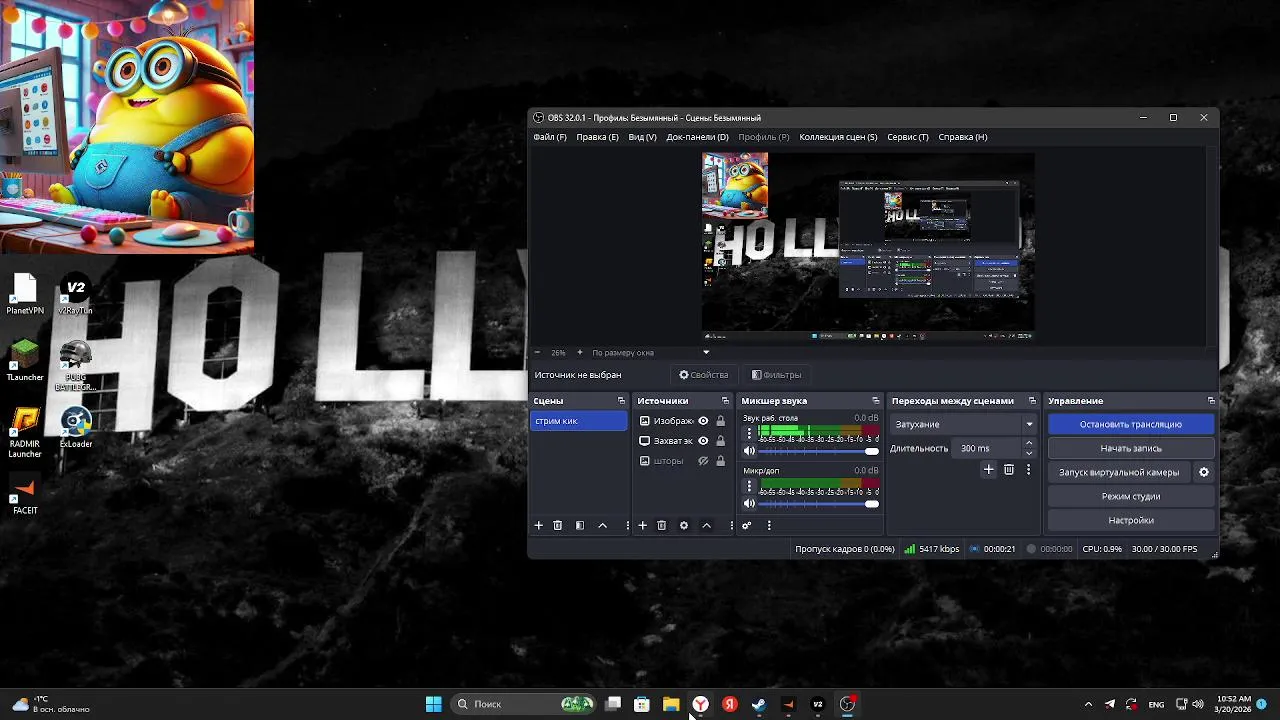Adjust Микр/доп volume slider

tap(818, 503)
